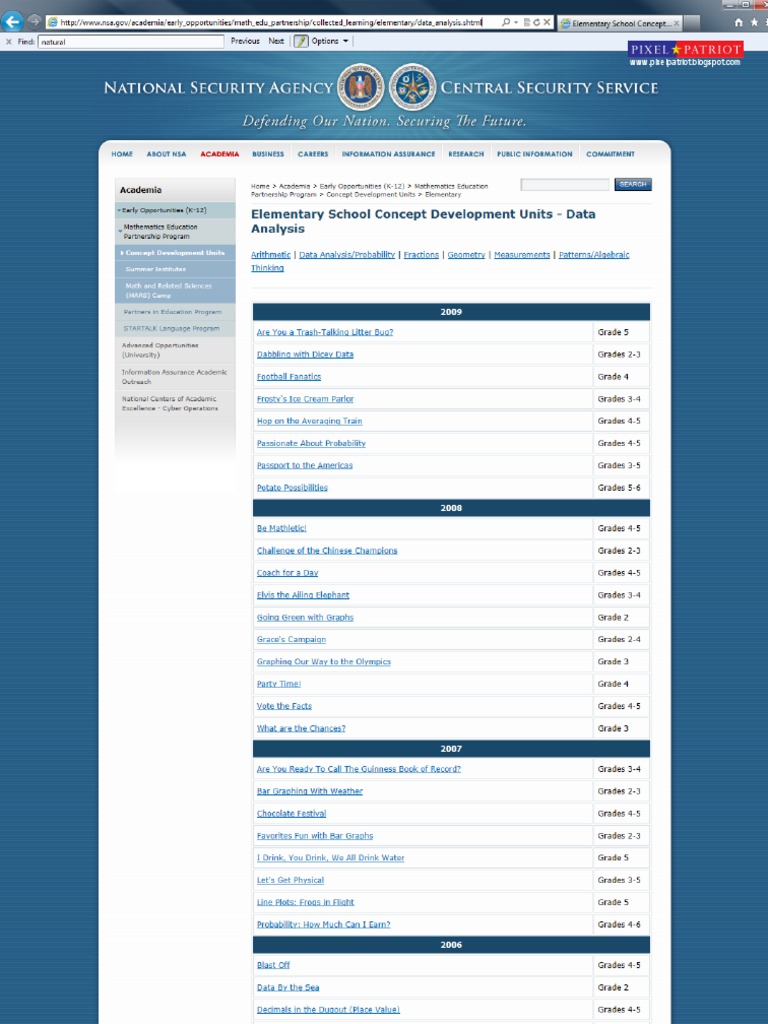Go back with the browser back arrow
Screen dimensions: 768x1024
click(x=12, y=22)
